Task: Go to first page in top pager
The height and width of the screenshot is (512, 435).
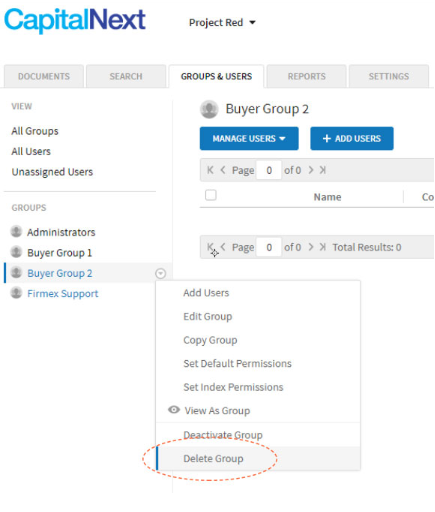Action: (x=210, y=170)
